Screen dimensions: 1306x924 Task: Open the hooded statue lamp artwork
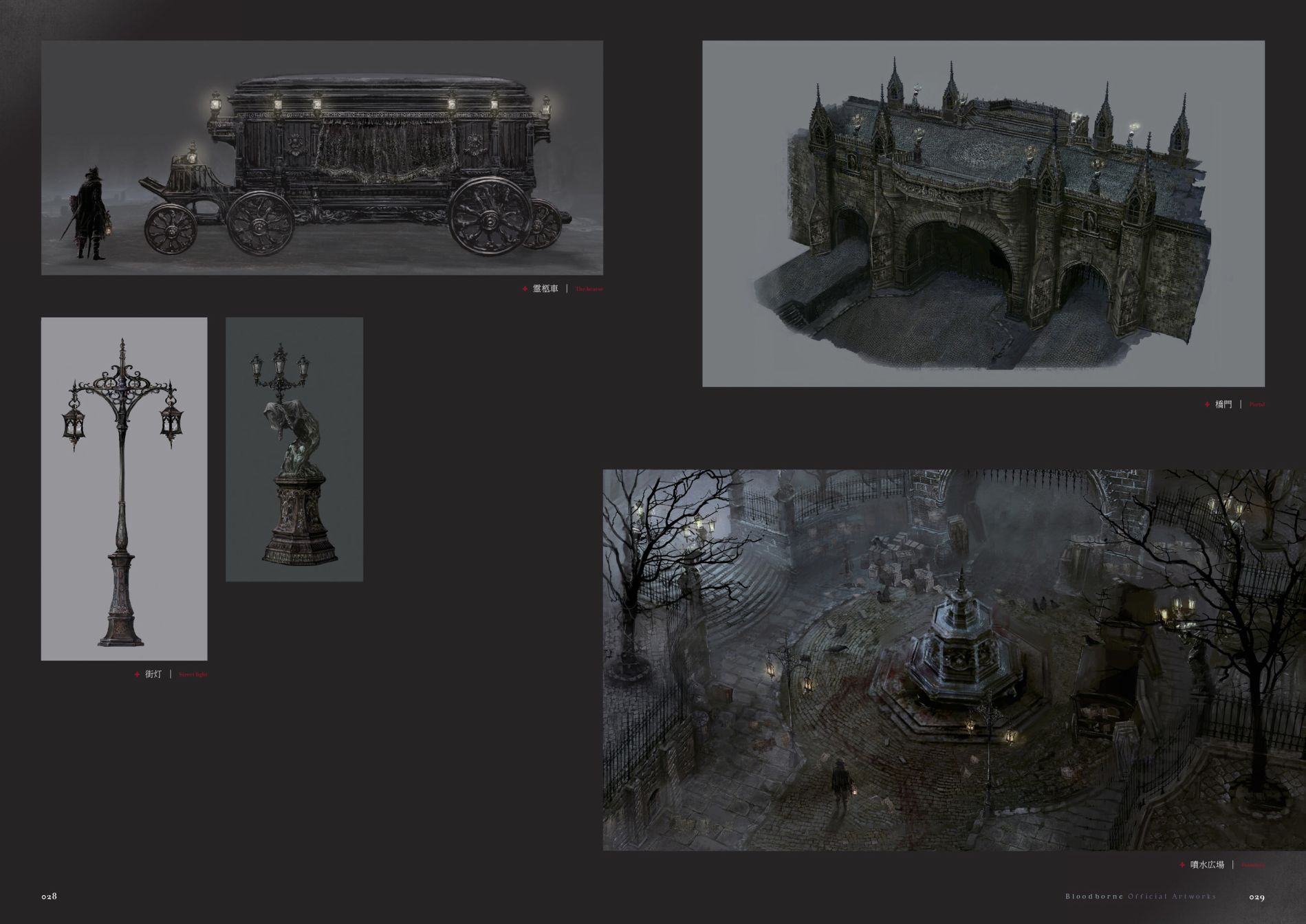click(294, 449)
